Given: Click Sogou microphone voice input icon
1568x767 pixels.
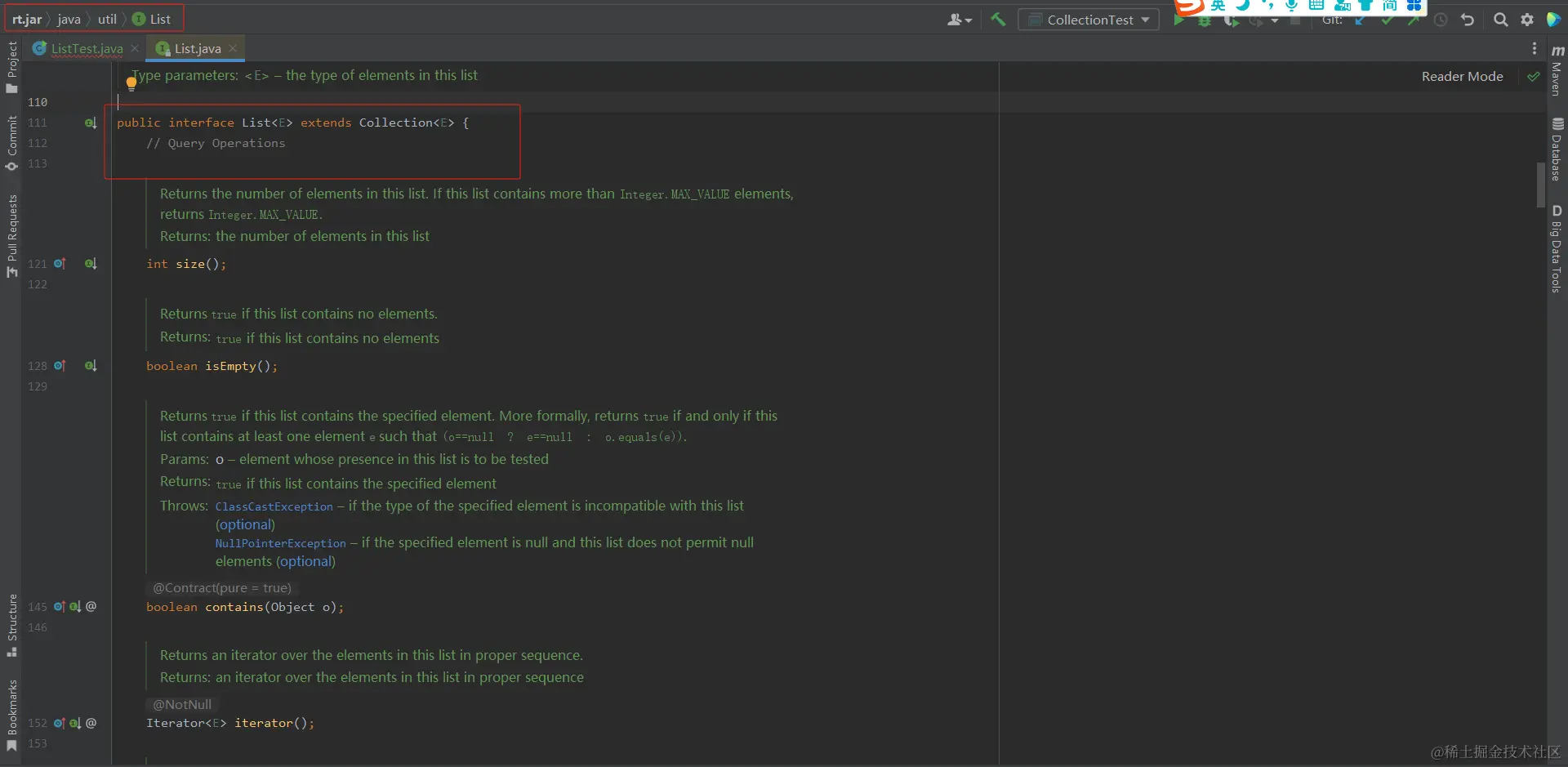Looking at the screenshot, I should coord(1291,6).
